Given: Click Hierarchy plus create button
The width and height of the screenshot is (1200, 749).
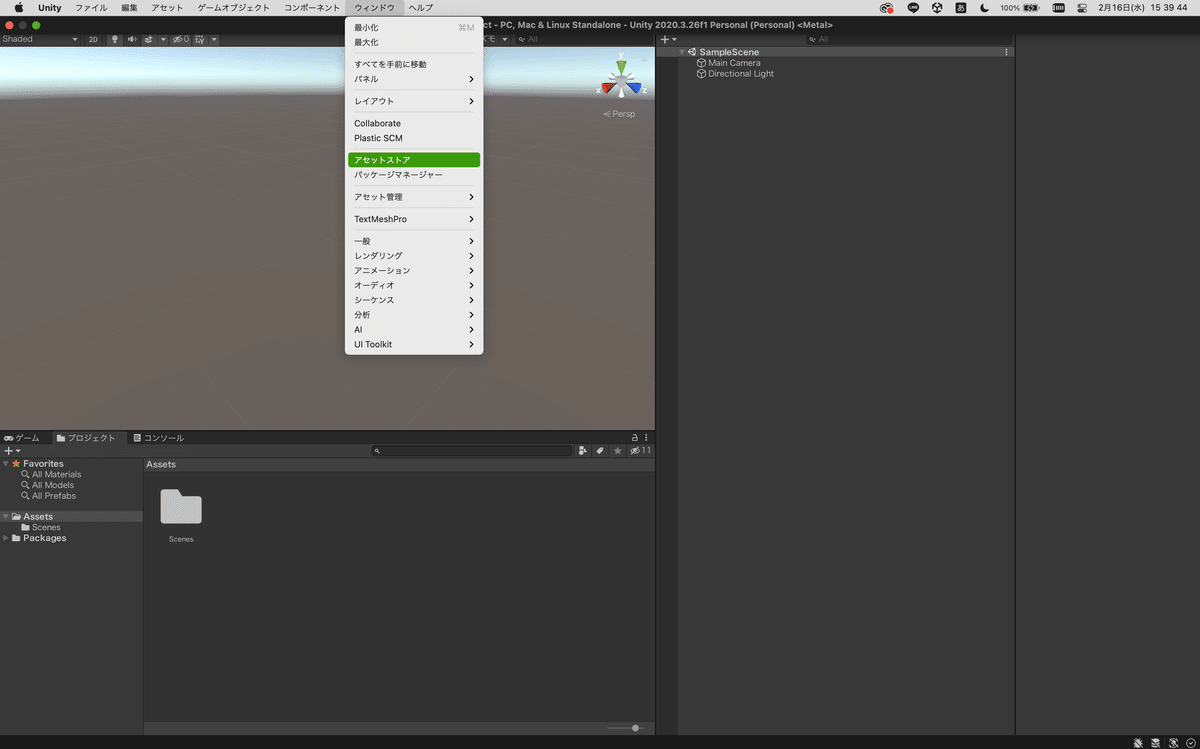Looking at the screenshot, I should (668, 39).
